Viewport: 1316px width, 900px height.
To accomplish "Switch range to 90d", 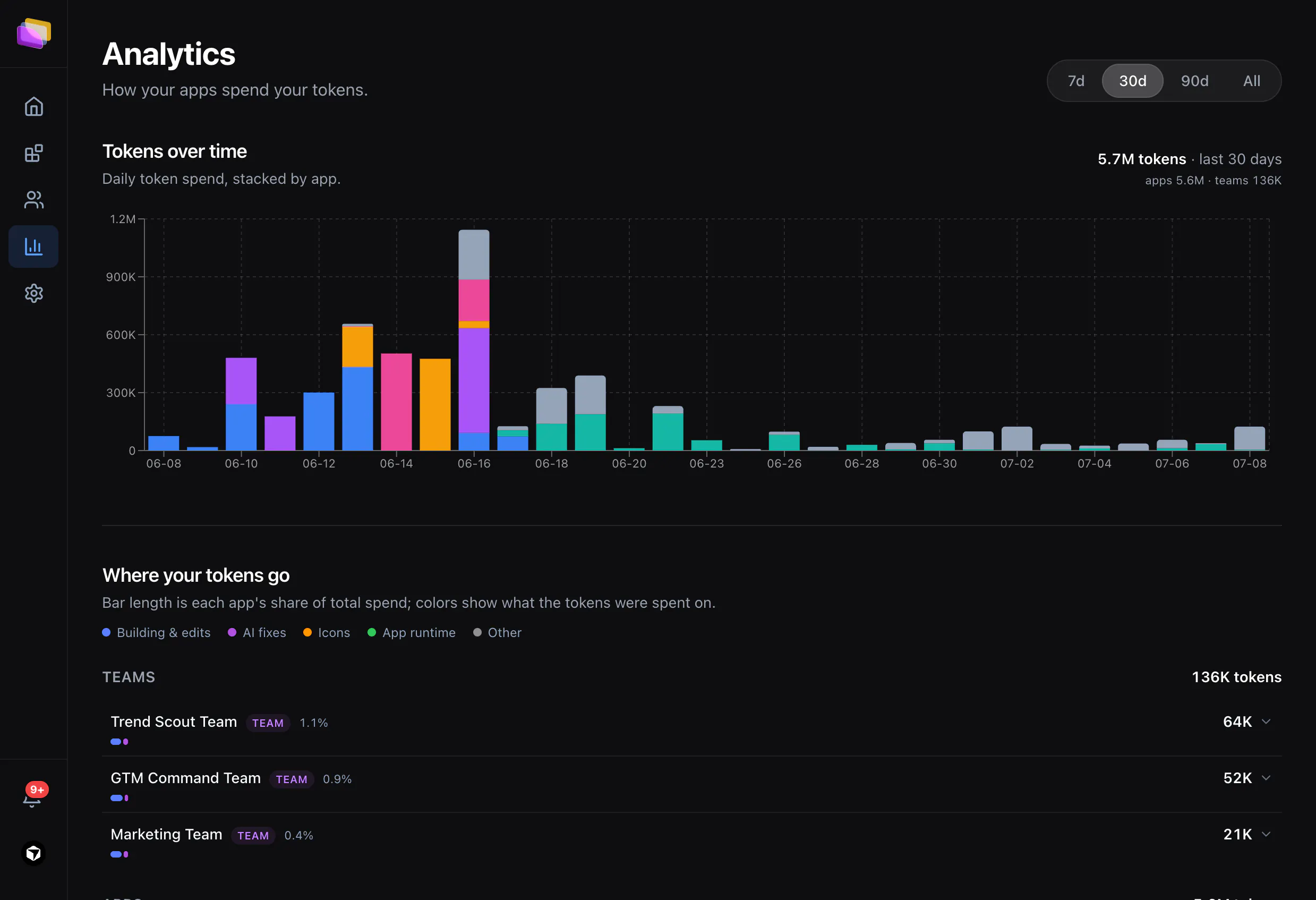I will click(1194, 81).
